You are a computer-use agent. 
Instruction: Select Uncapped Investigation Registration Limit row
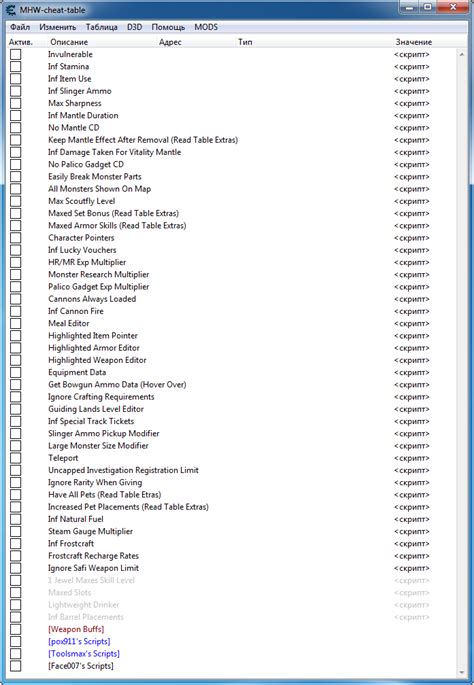click(123, 470)
